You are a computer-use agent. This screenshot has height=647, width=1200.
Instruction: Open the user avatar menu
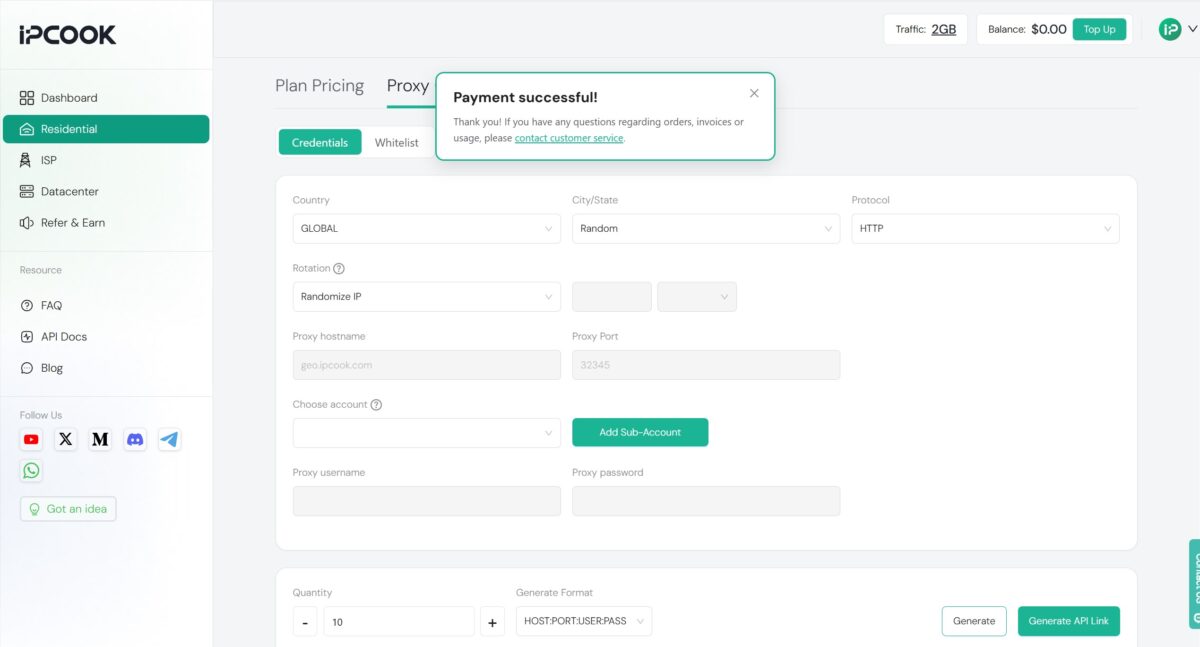(1176, 29)
